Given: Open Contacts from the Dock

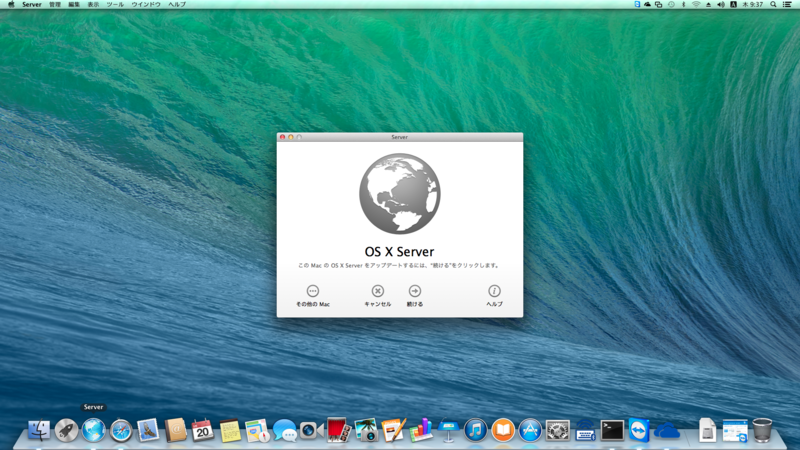Looking at the screenshot, I should 176,430.
